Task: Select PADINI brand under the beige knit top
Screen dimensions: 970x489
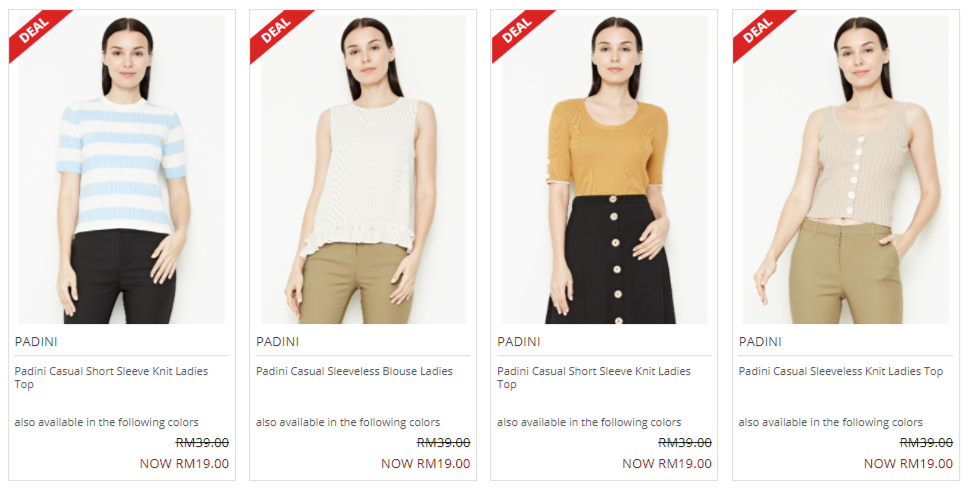Action: click(x=760, y=342)
